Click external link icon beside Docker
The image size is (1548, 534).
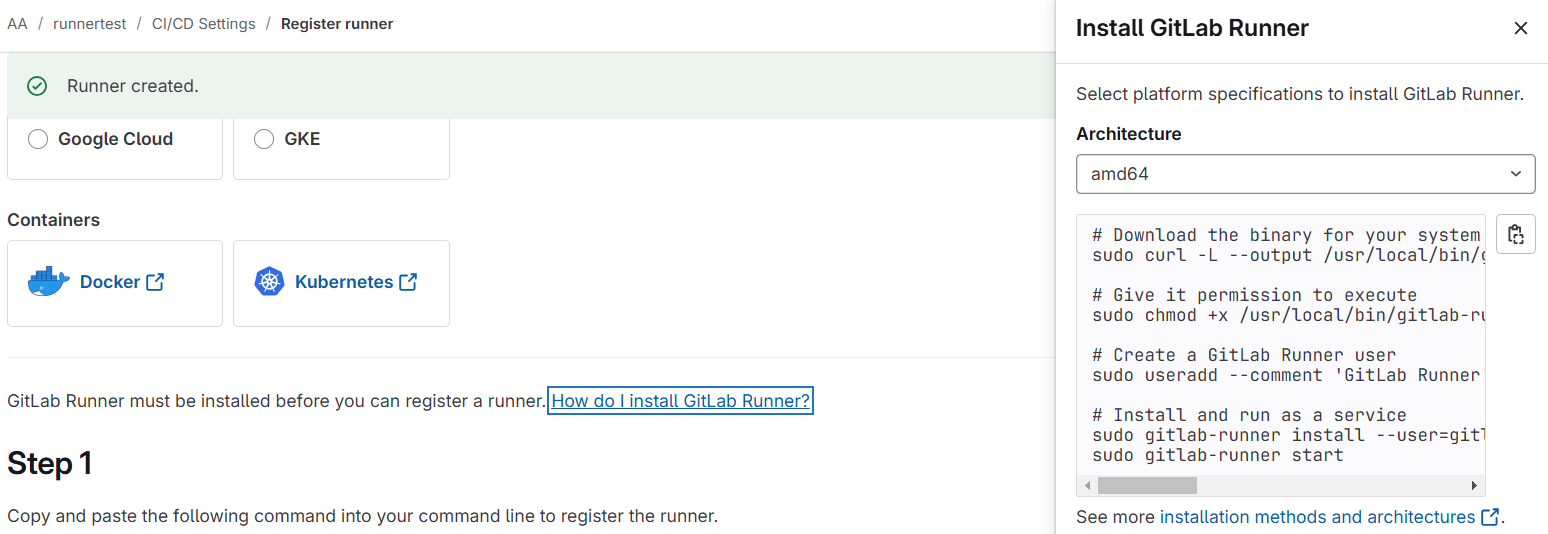[x=155, y=282]
